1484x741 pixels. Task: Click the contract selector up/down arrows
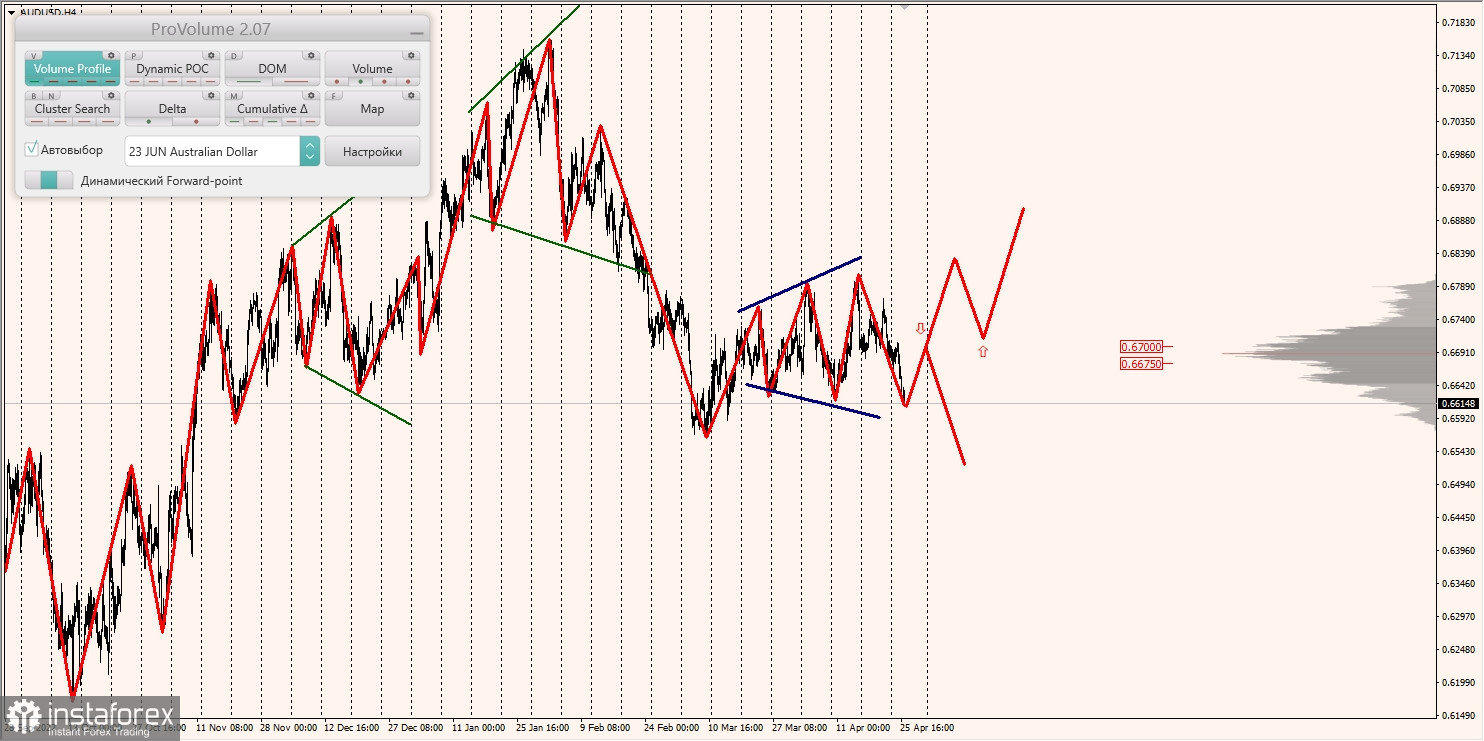(x=310, y=151)
